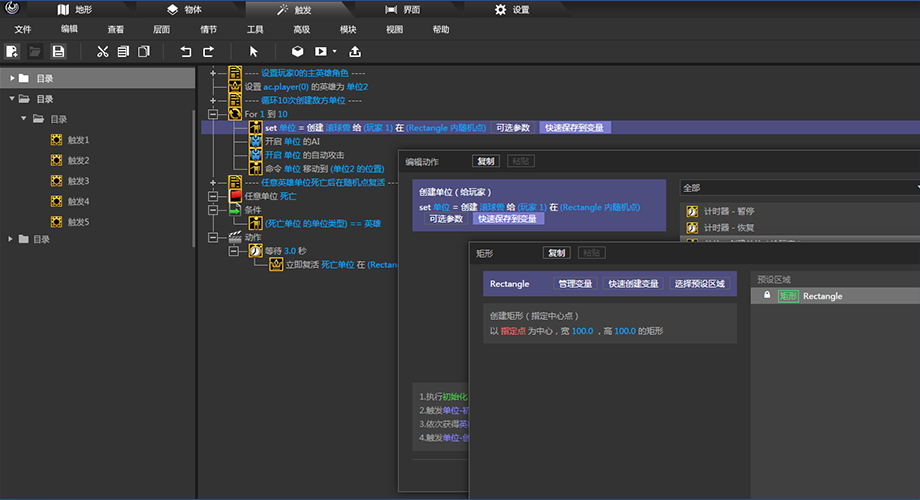Click the 管理变量 button

[x=575, y=284]
